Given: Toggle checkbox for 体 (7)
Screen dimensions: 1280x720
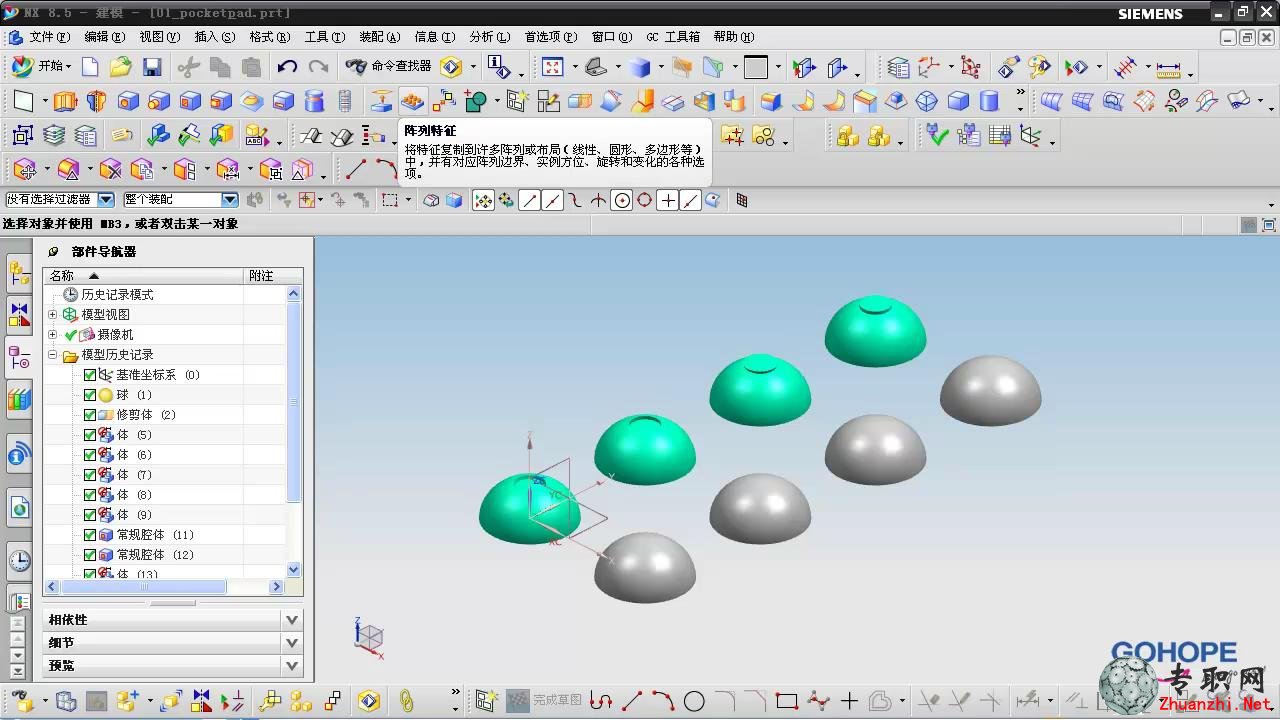Looking at the screenshot, I should coord(90,475).
